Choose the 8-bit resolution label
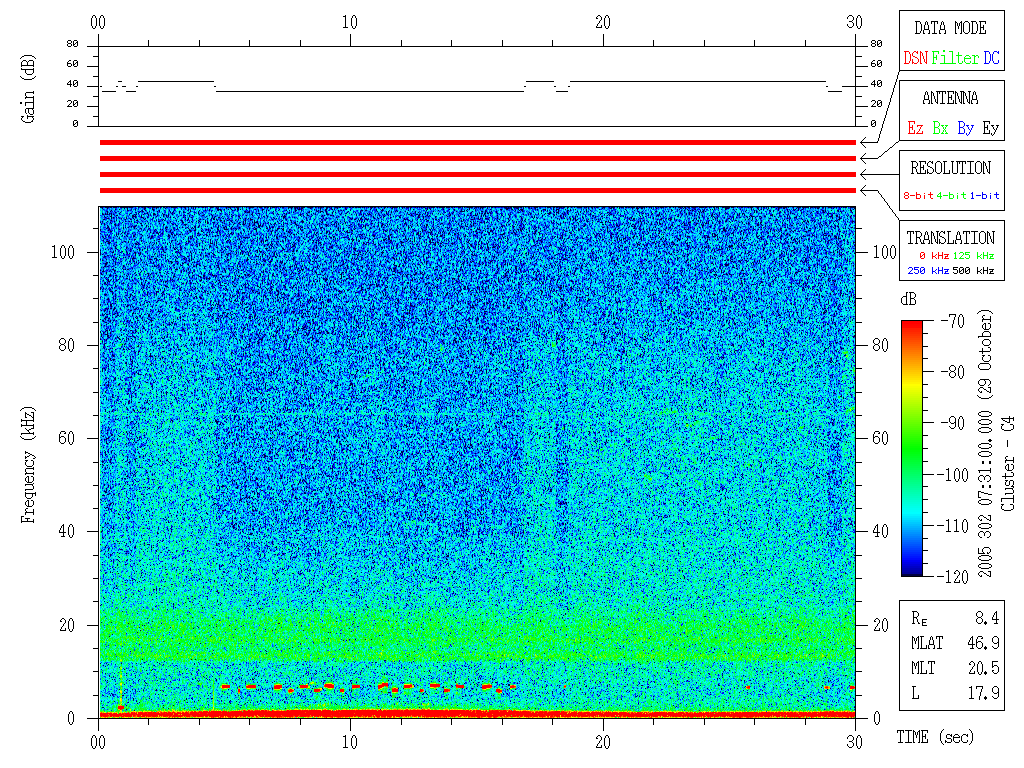The image size is (1024, 768). point(918,195)
